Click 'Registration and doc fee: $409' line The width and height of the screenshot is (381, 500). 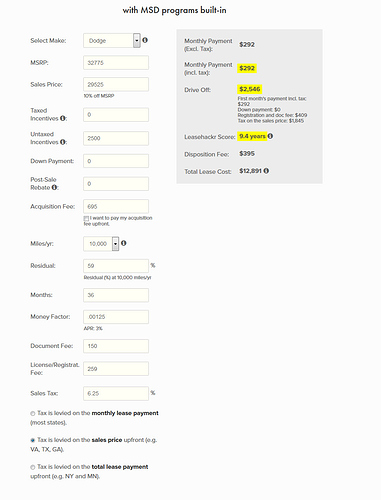[272, 115]
